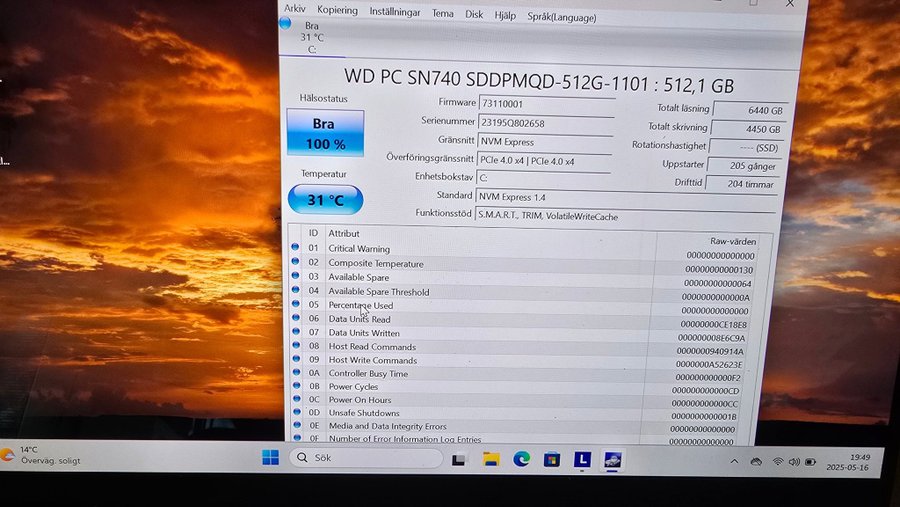Click the cloud tray icon beside the chevron

pos(756,462)
